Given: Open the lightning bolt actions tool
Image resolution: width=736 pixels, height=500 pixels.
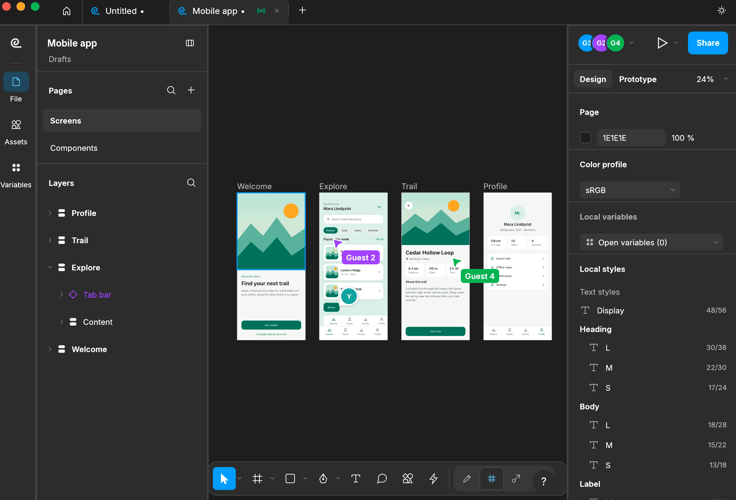Looking at the screenshot, I should (433, 479).
